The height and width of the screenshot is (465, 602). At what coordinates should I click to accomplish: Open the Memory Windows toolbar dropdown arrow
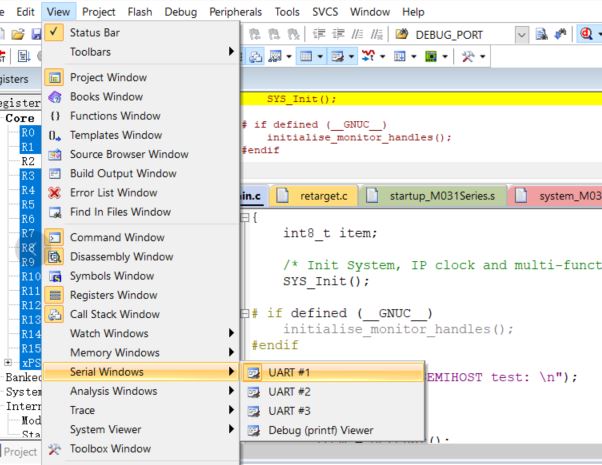coord(320,57)
